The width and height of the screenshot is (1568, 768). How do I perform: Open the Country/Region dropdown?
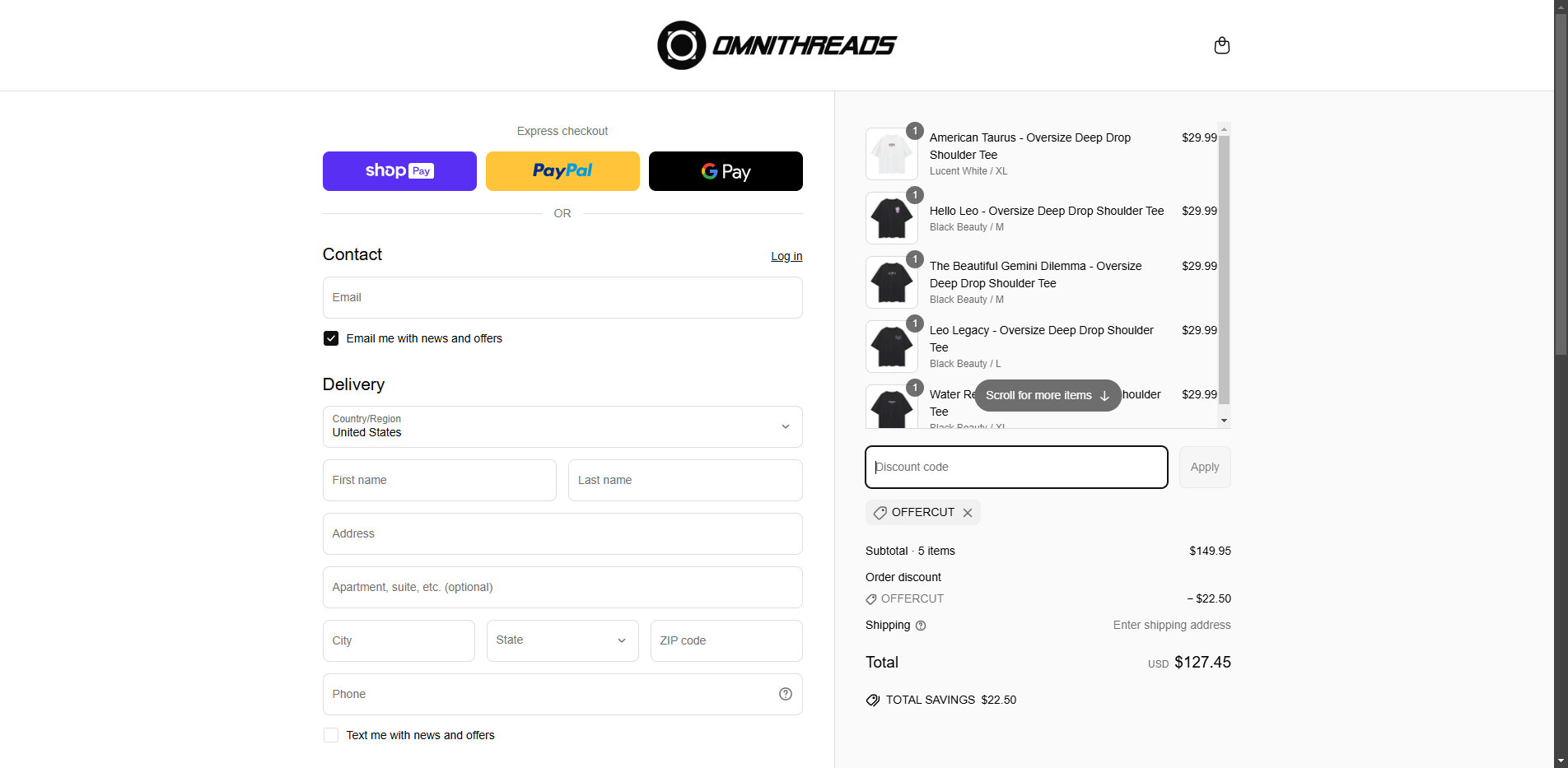562,426
